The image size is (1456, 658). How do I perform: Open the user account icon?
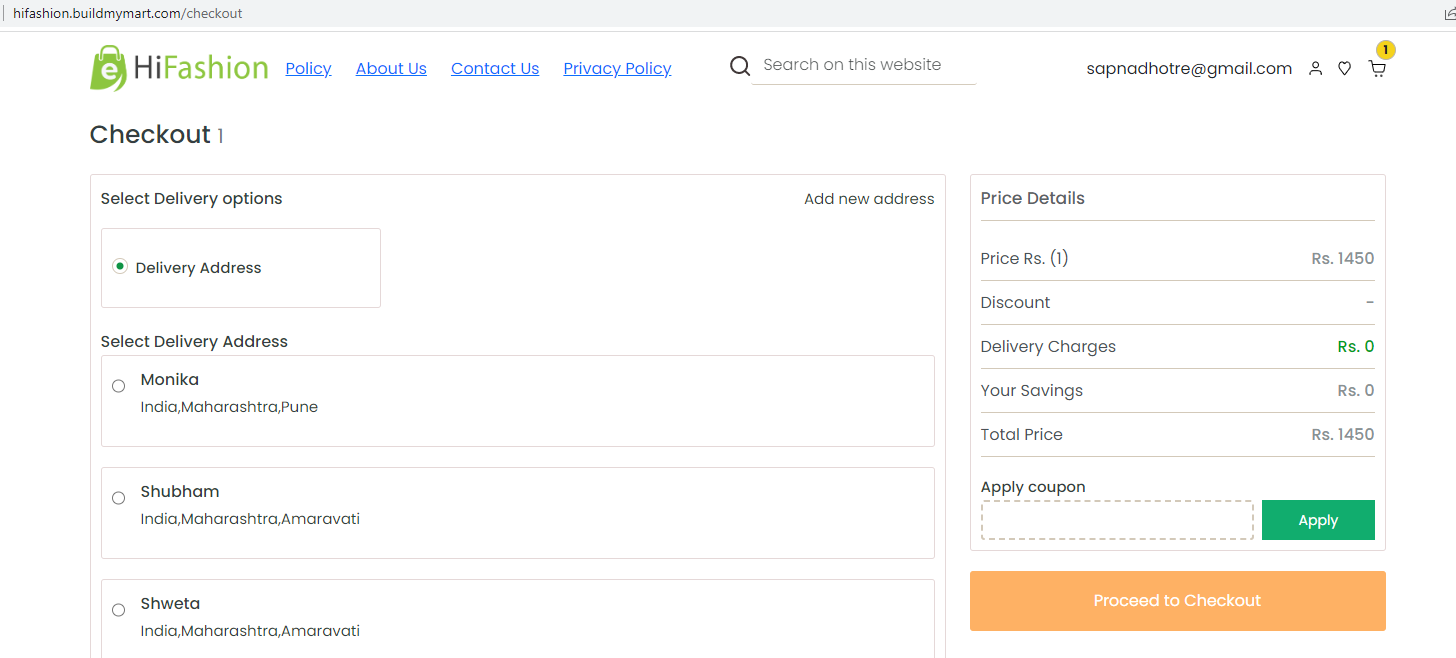pyautogui.click(x=1315, y=69)
